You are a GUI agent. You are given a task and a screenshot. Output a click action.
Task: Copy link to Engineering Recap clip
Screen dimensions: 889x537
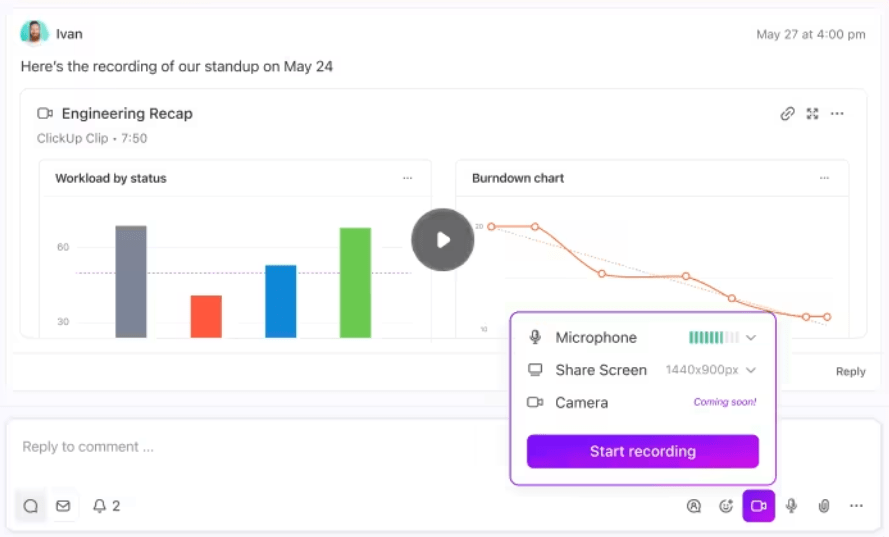pos(787,113)
